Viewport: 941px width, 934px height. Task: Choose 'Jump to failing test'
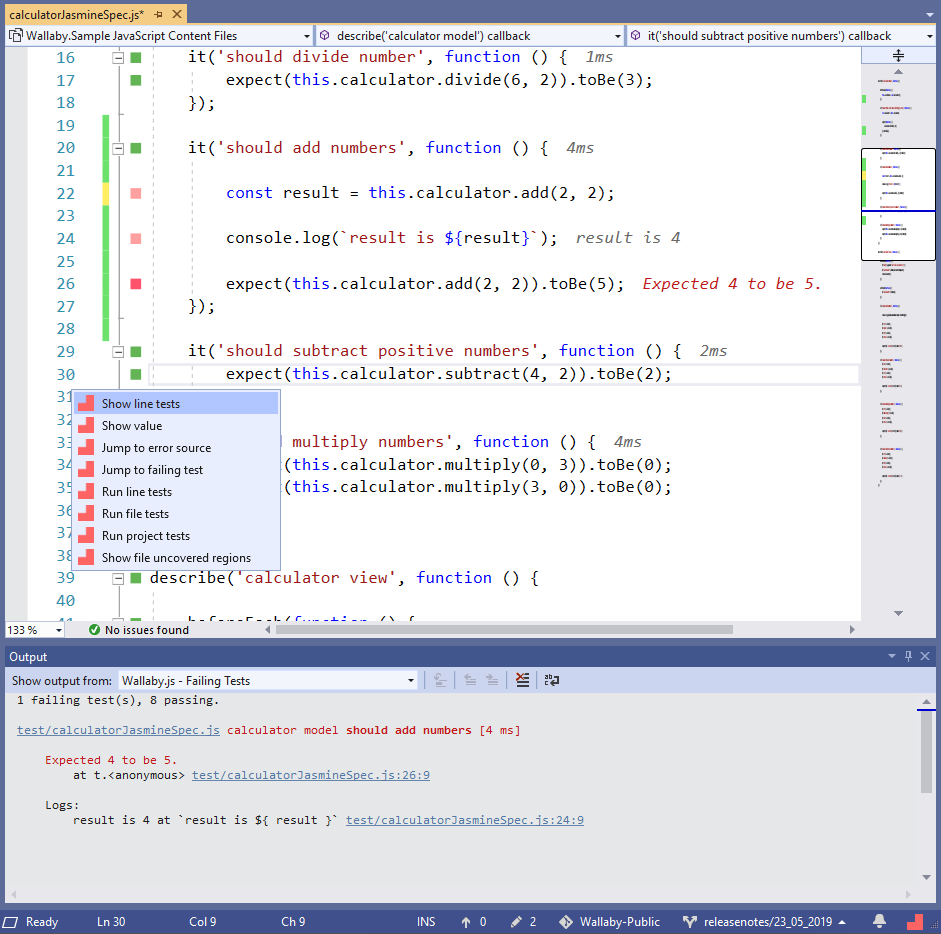176,470
